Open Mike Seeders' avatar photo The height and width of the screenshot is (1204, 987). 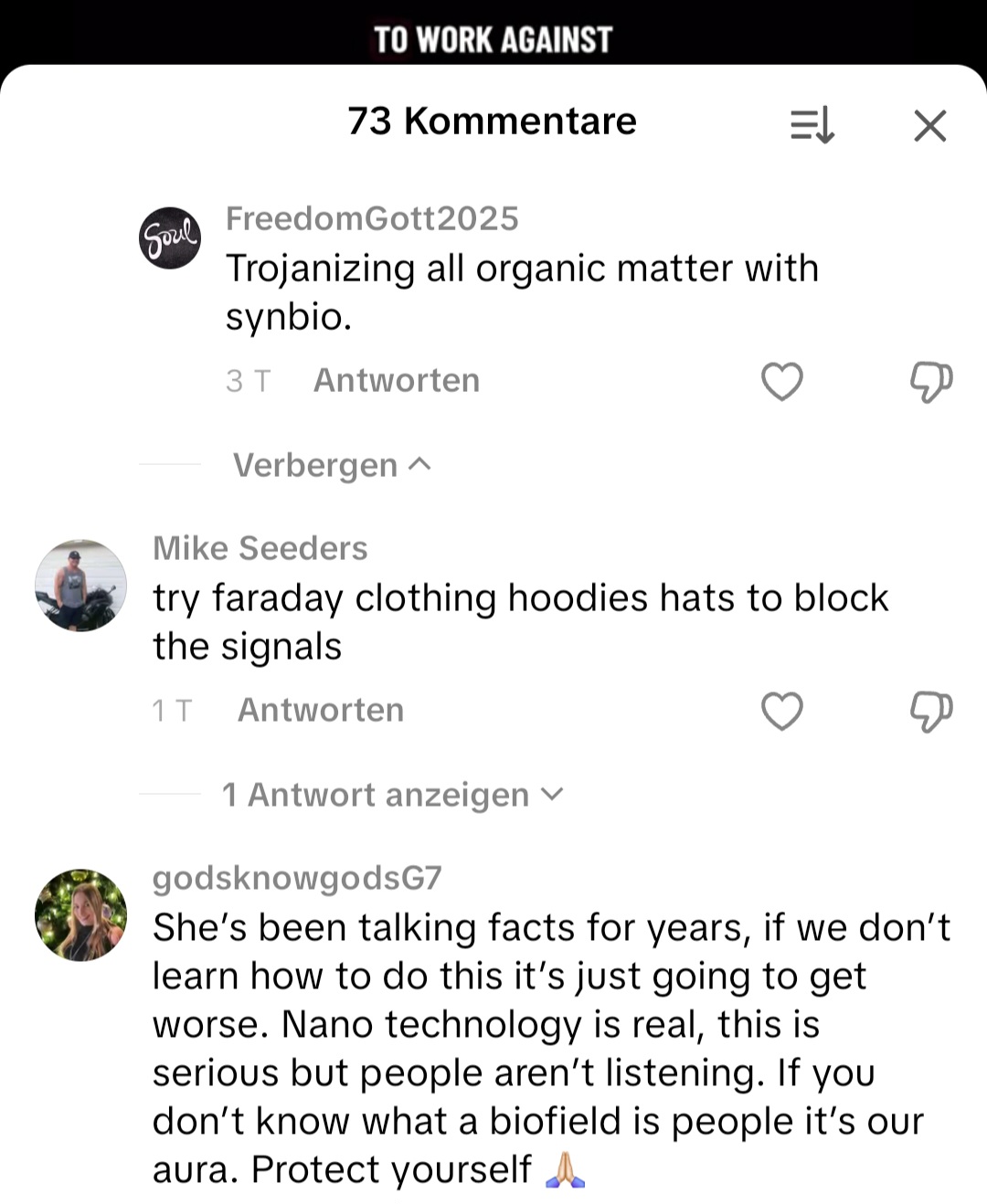point(80,586)
